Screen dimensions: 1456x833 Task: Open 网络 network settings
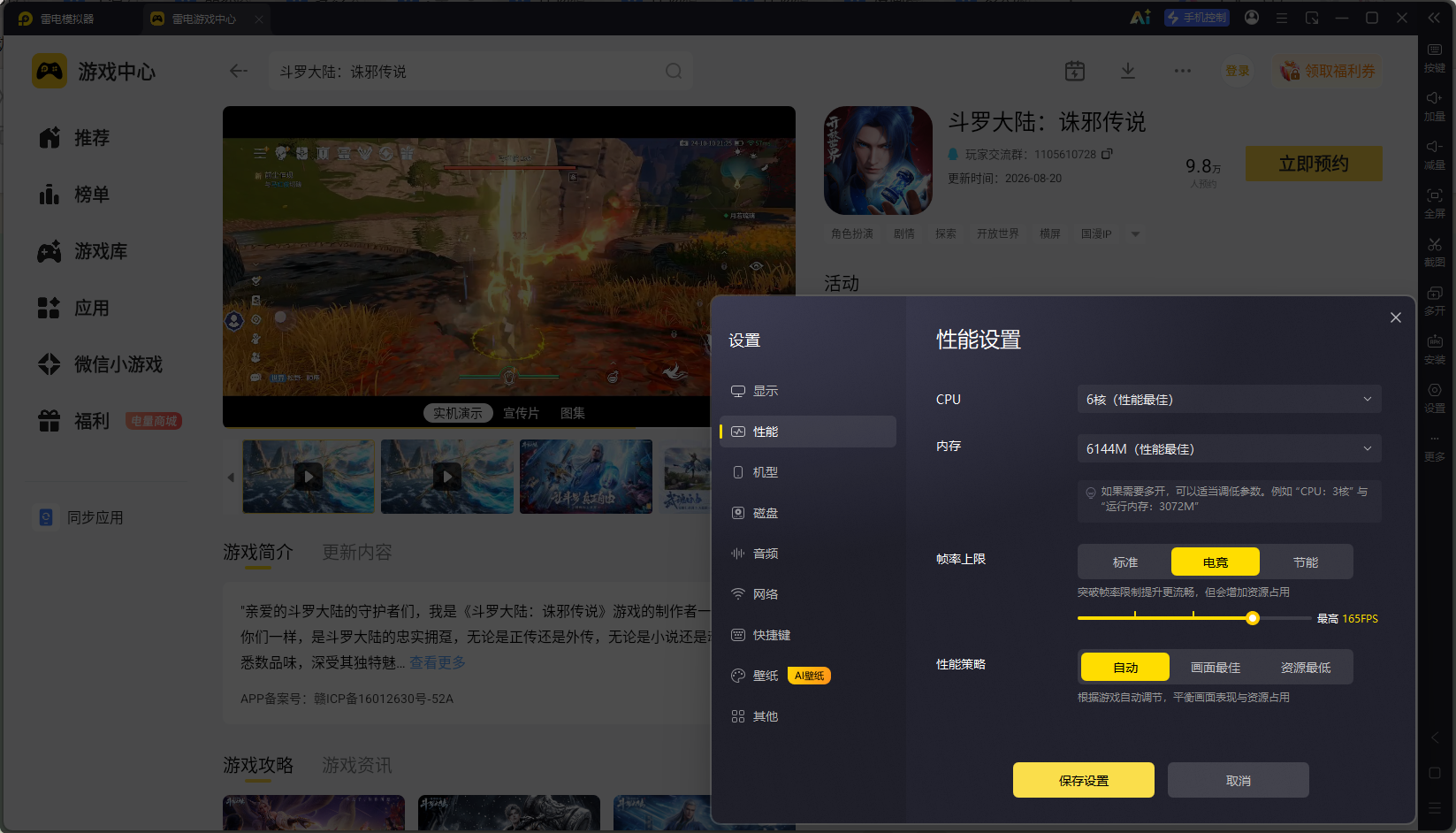click(808, 594)
